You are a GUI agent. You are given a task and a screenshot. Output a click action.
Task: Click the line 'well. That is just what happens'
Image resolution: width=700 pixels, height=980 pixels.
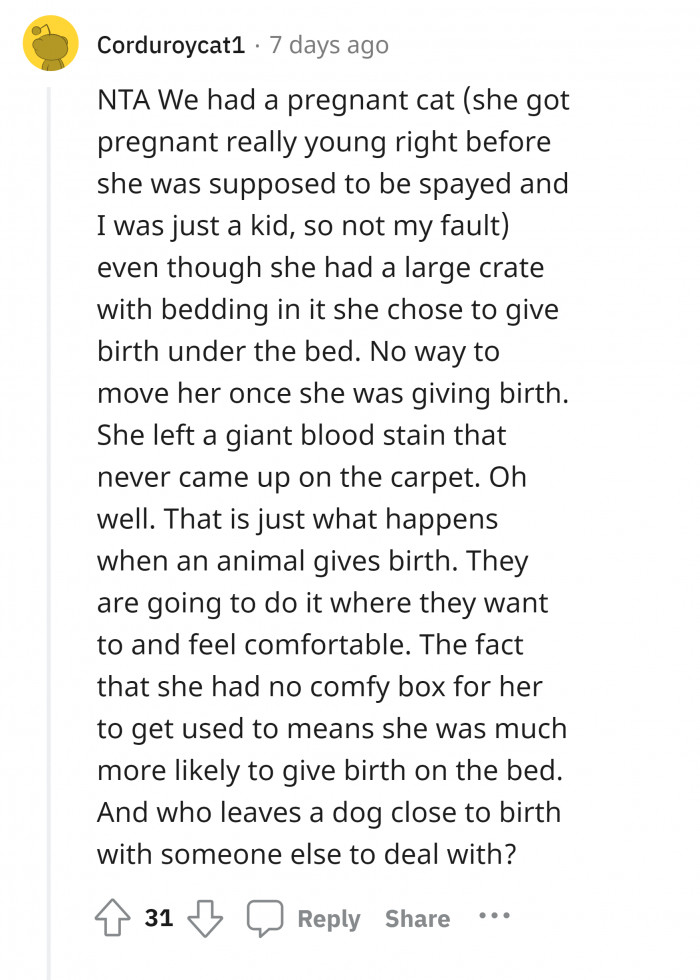coord(297,520)
